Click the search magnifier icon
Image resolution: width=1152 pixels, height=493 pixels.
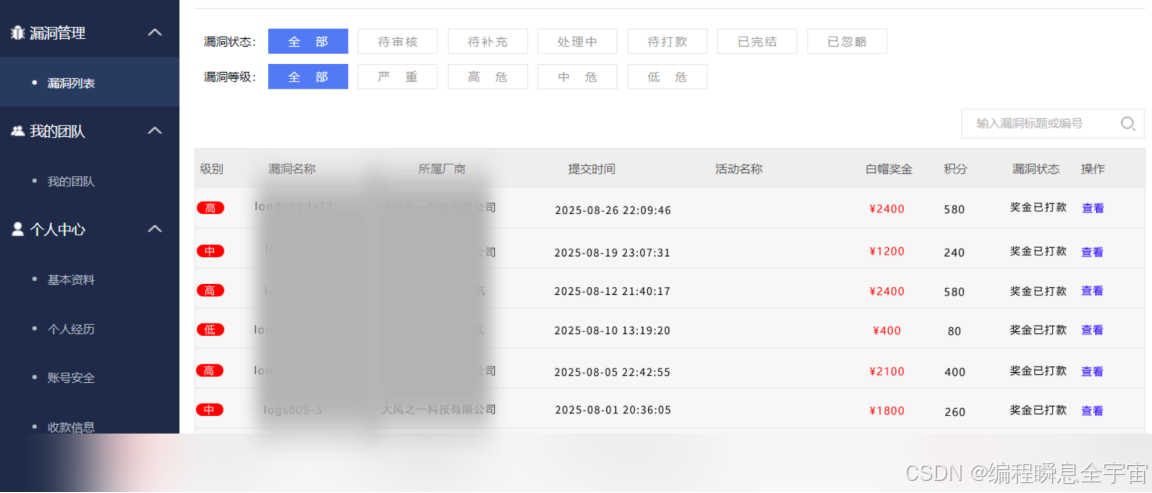pos(1128,123)
